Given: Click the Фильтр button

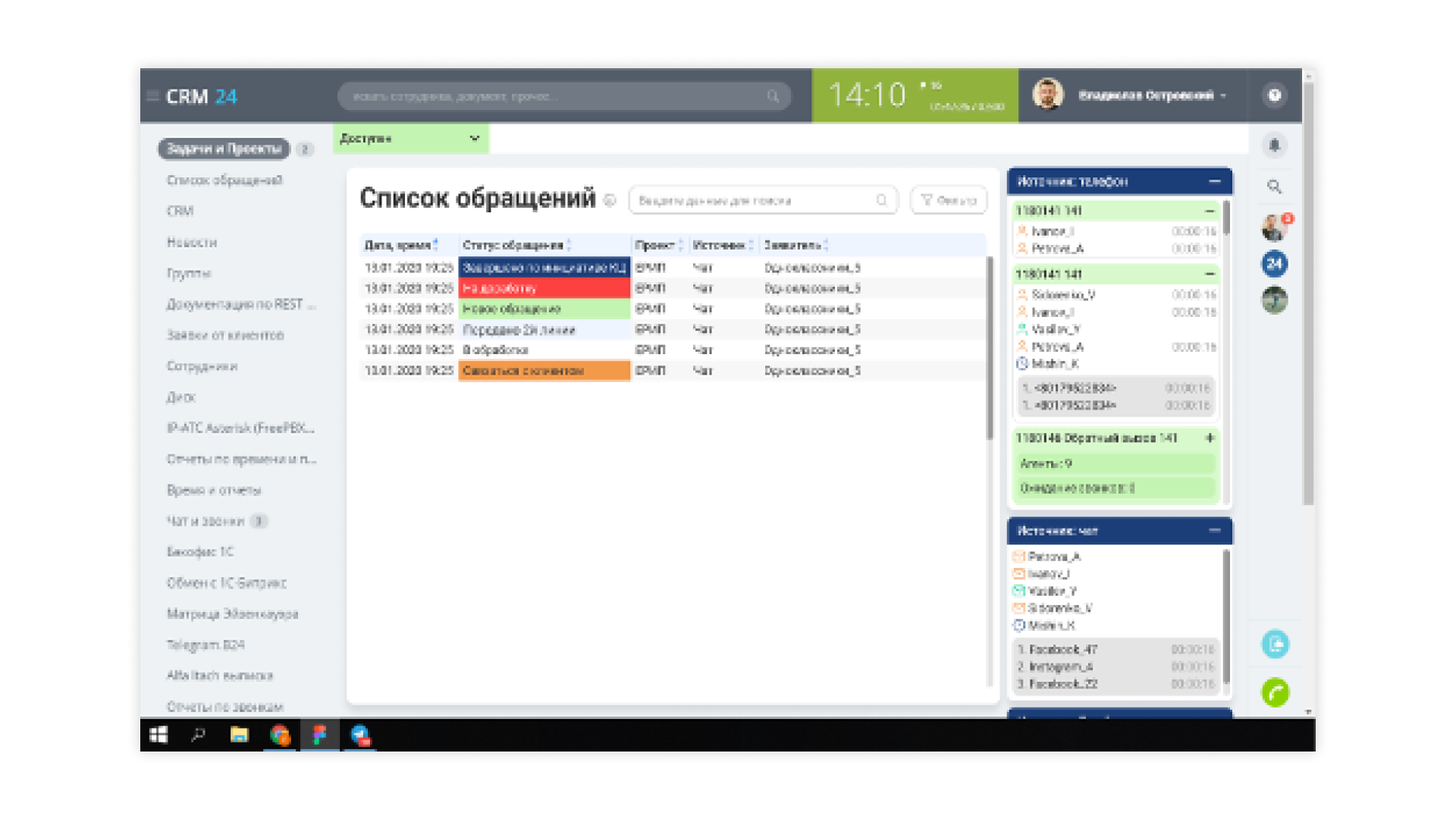Looking at the screenshot, I should click(948, 200).
